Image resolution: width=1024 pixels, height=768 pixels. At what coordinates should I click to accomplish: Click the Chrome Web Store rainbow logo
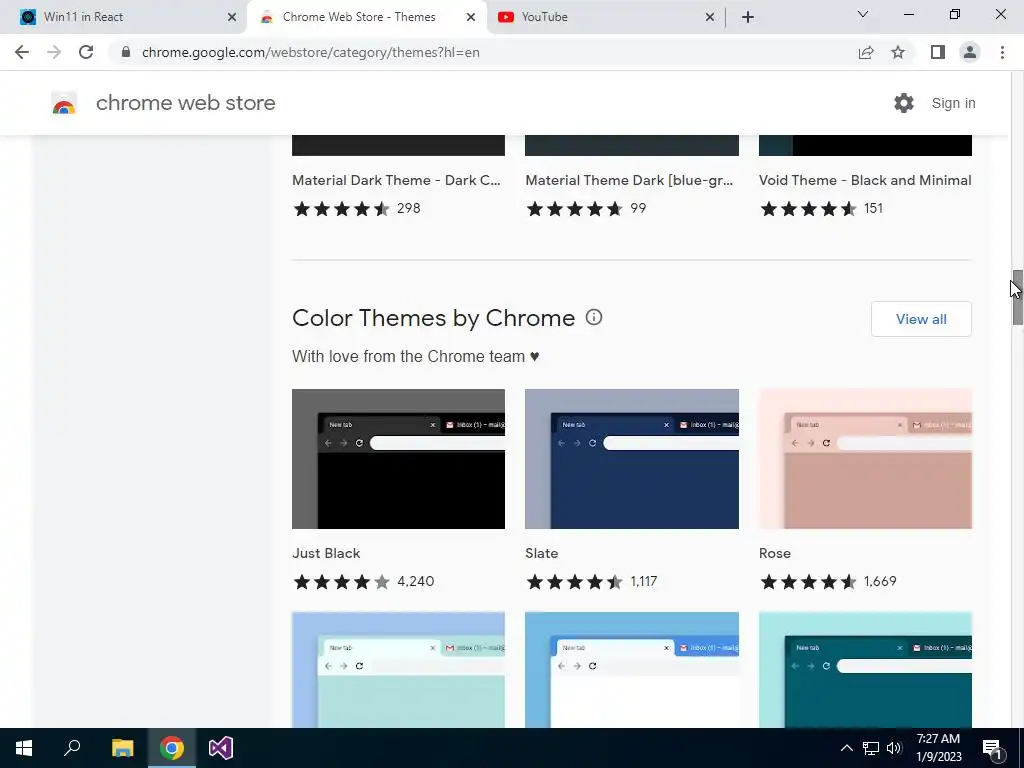click(64, 103)
